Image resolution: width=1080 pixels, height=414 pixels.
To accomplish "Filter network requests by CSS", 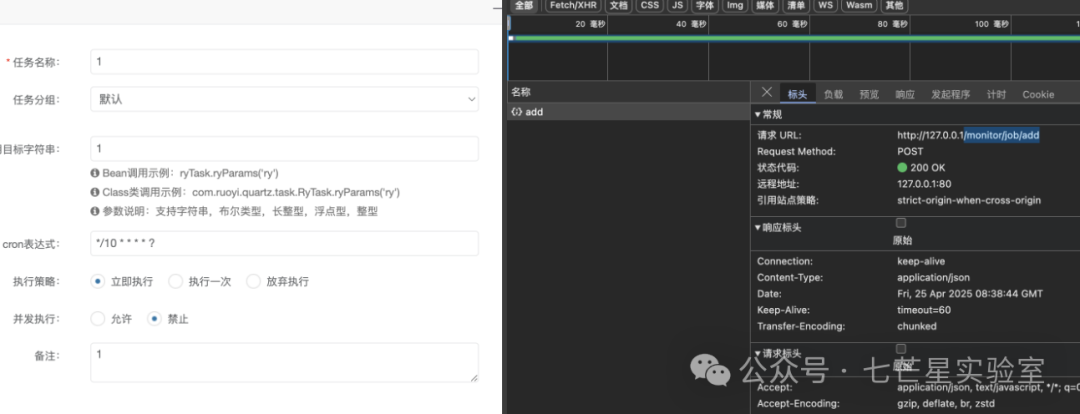I will [x=650, y=6].
